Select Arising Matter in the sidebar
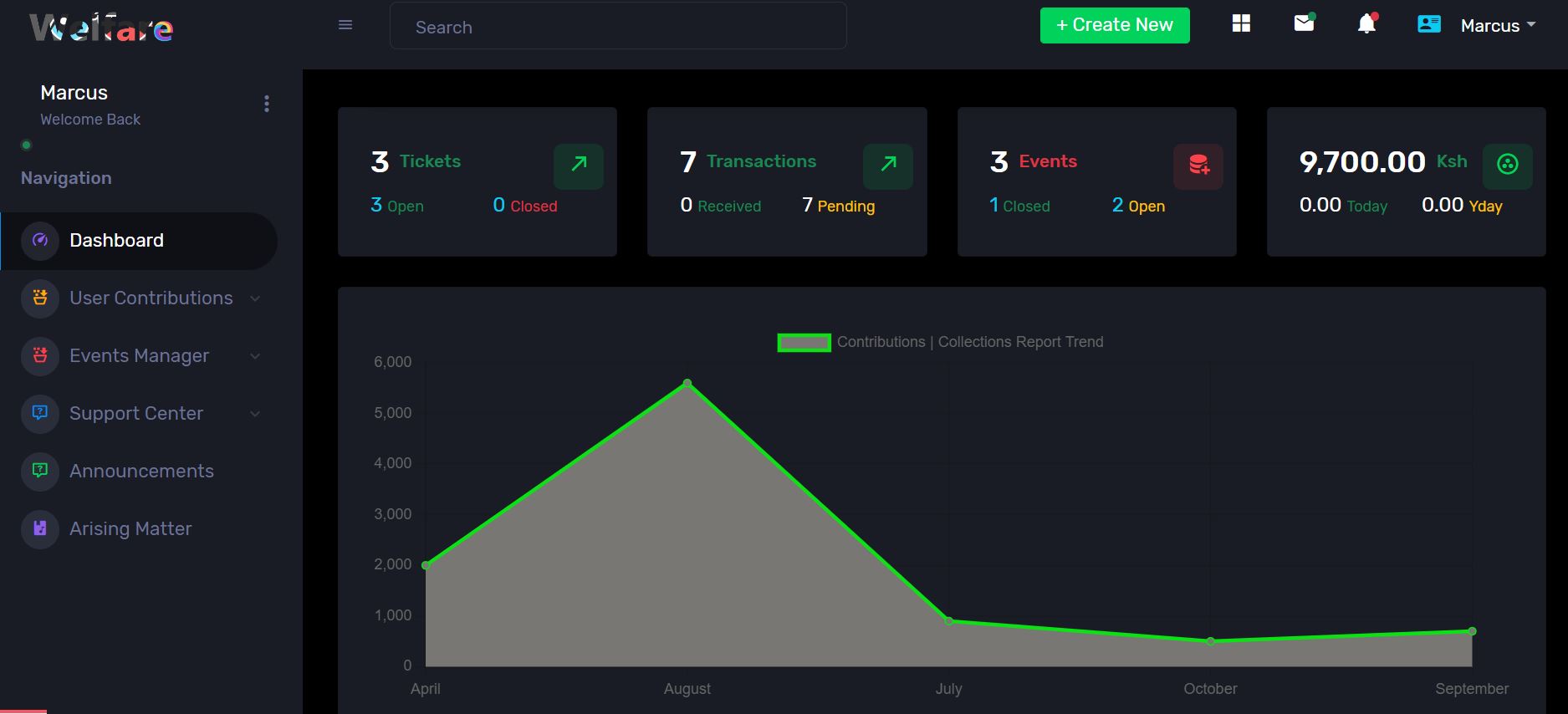 [130, 529]
